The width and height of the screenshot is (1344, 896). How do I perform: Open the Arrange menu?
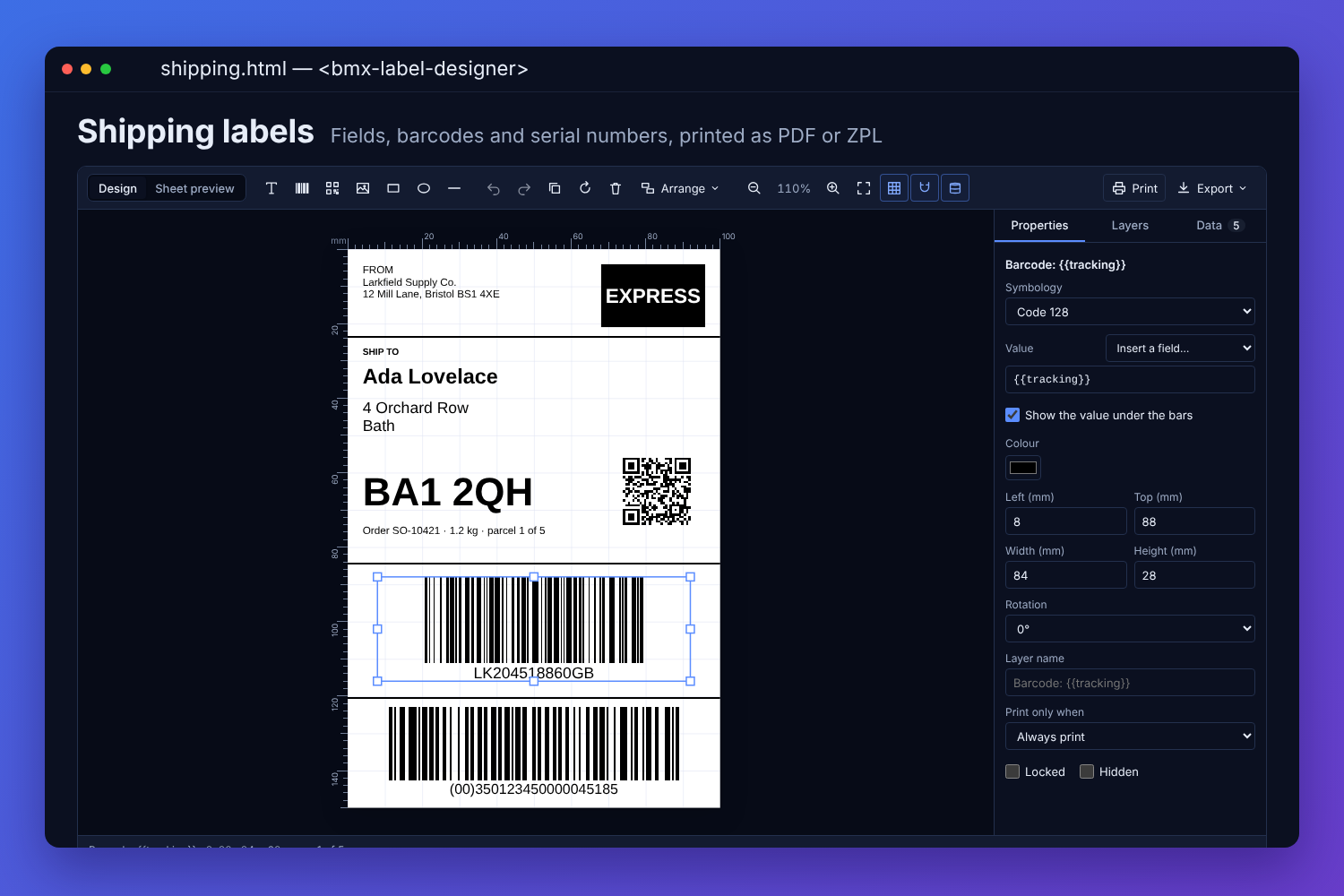point(680,188)
